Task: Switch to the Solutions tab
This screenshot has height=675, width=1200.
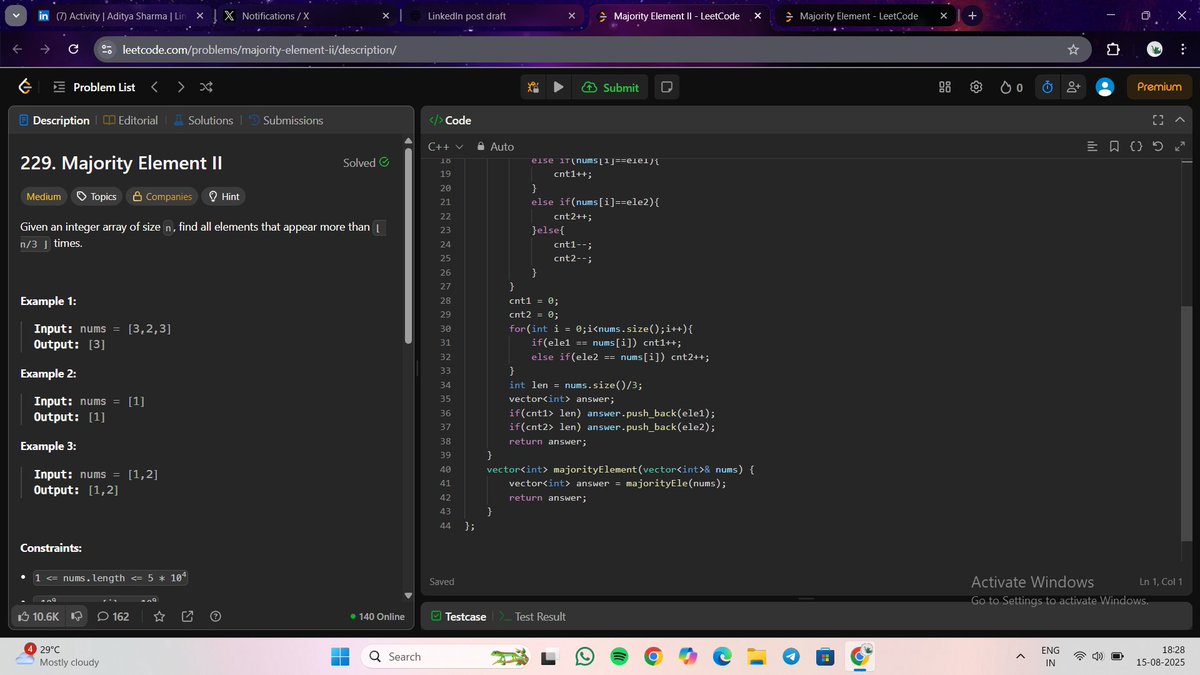Action: coord(203,120)
